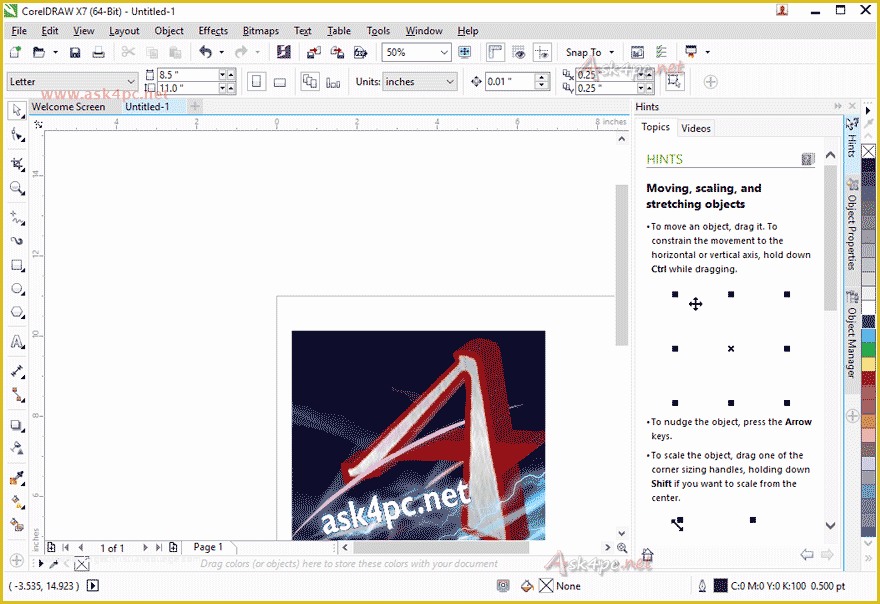Screen dimensions: 880x604
Task: Click the Undo icon
Action: coord(205,52)
